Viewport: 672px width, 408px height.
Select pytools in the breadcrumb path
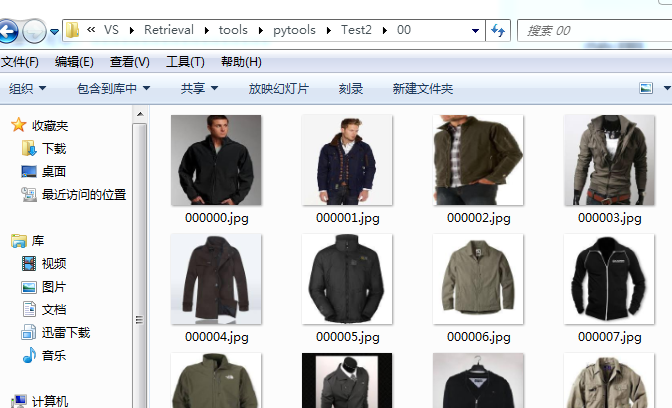294,30
